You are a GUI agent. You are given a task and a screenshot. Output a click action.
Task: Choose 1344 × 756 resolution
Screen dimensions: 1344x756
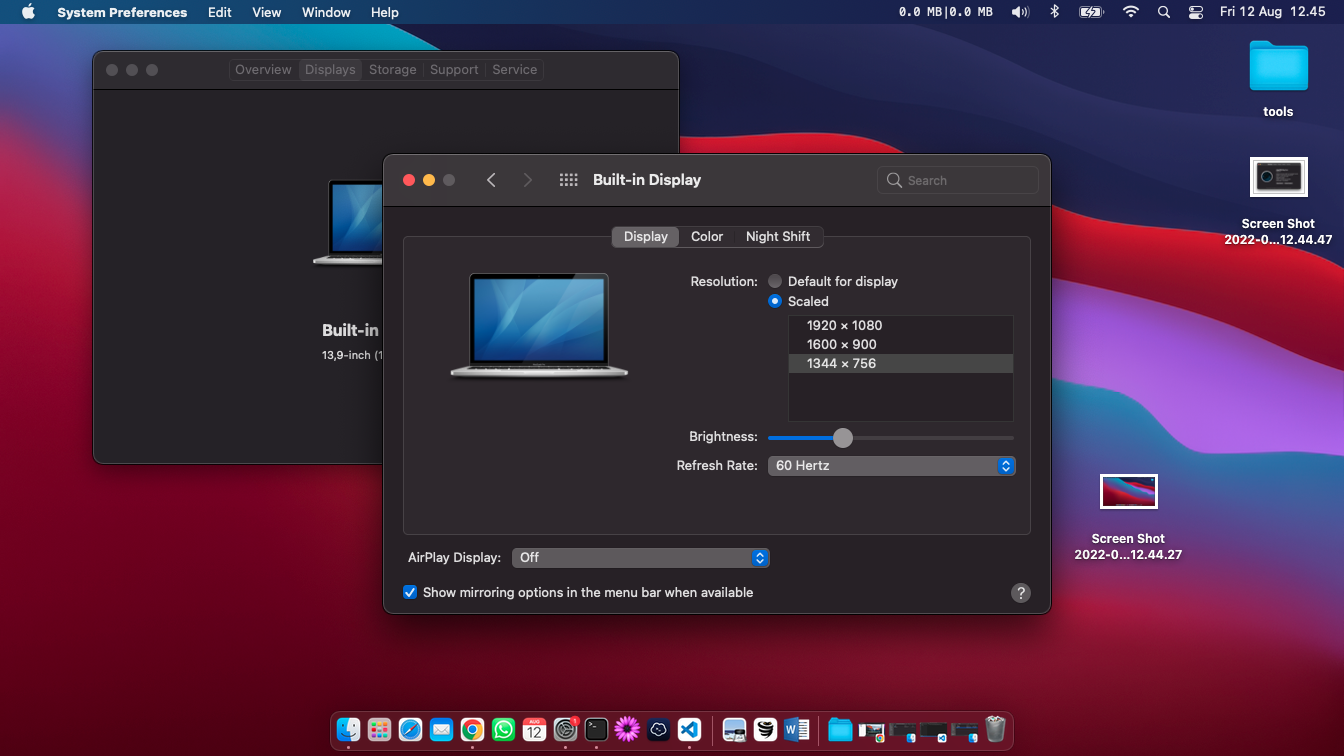coord(901,363)
